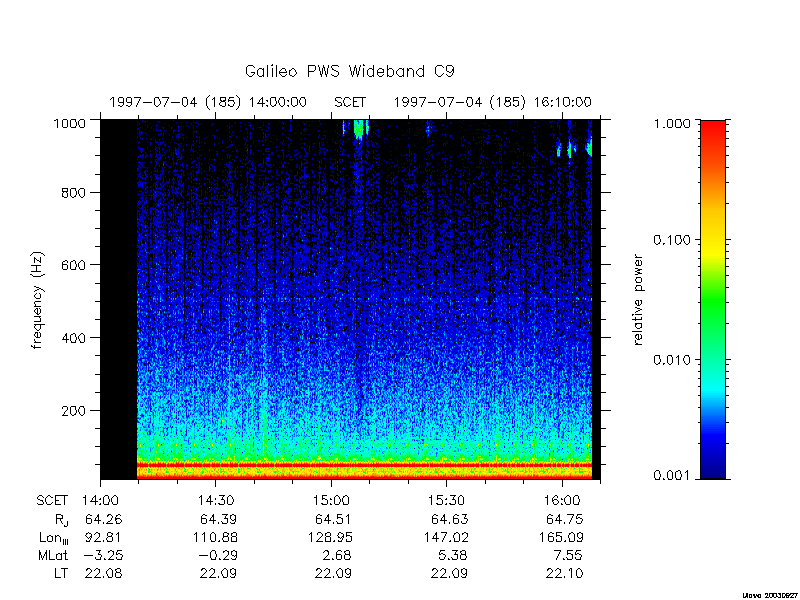
Task: Click the SCET time "16:00"
Action: tap(562, 501)
